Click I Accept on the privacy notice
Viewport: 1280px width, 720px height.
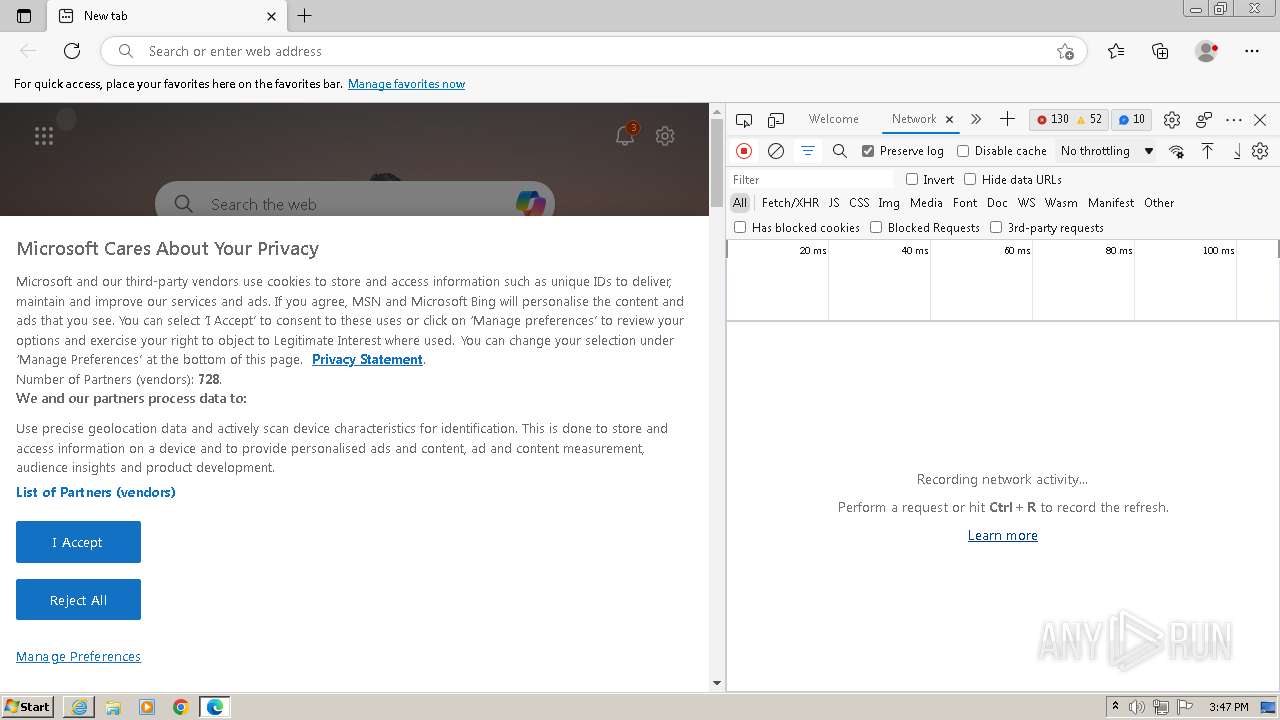[78, 542]
